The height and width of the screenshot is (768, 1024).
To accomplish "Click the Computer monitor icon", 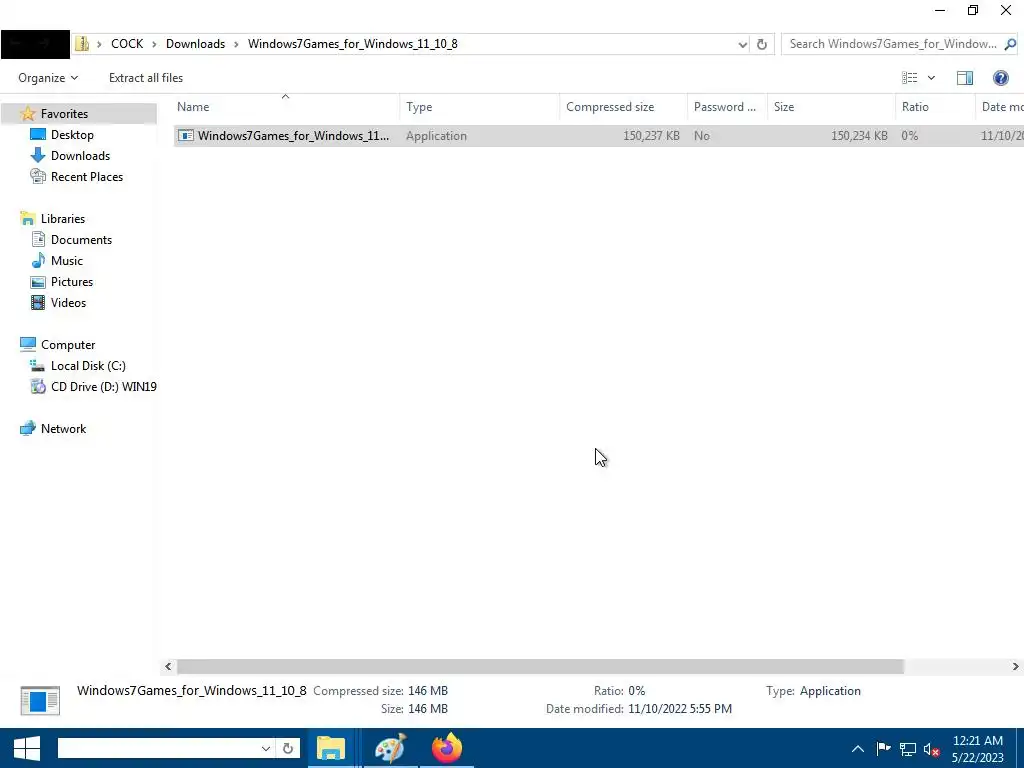I will [27, 344].
